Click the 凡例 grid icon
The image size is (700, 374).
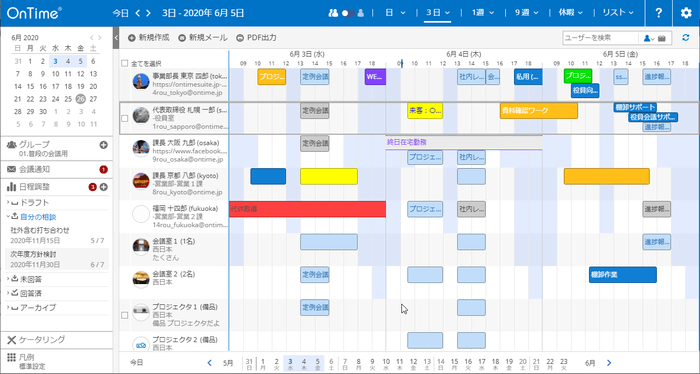click(12, 357)
